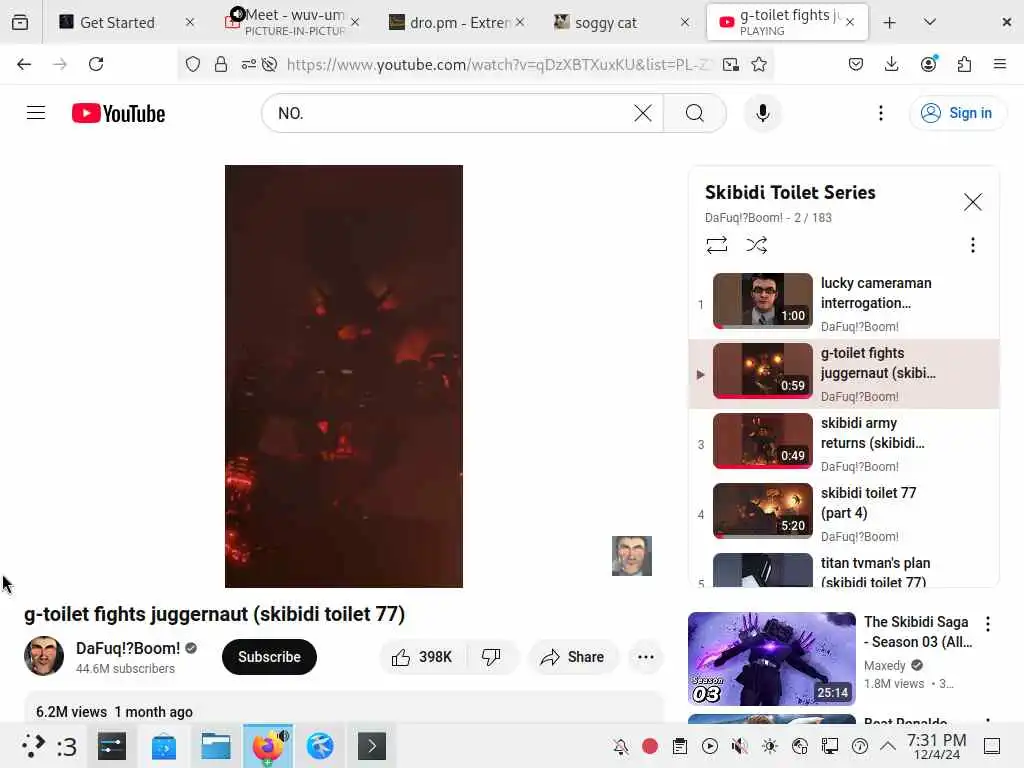The width and height of the screenshot is (1024, 768).
Task: Open the Firefox application menu
Action: point(999,64)
